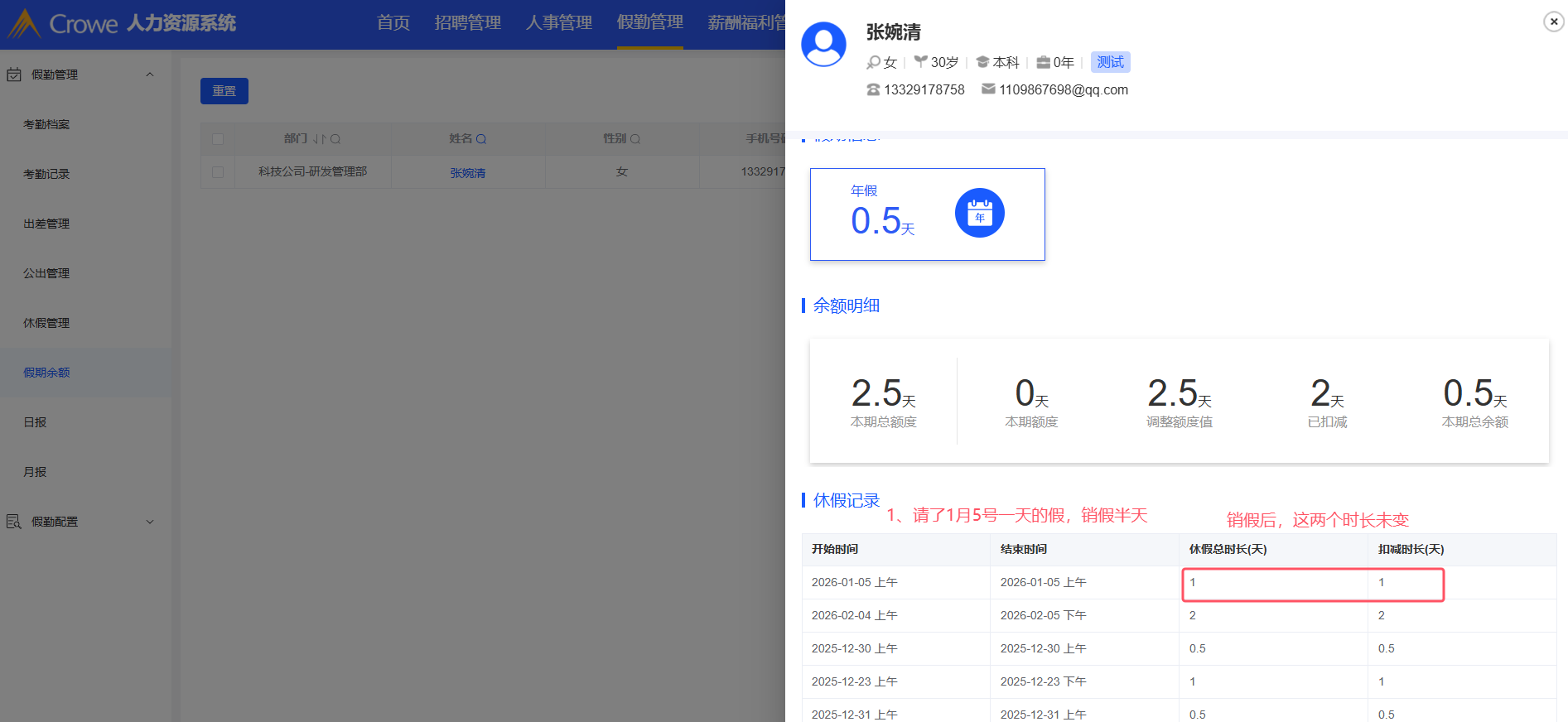Click the search icon beside 性别 column
This screenshot has width=1568, height=722.
(x=635, y=139)
